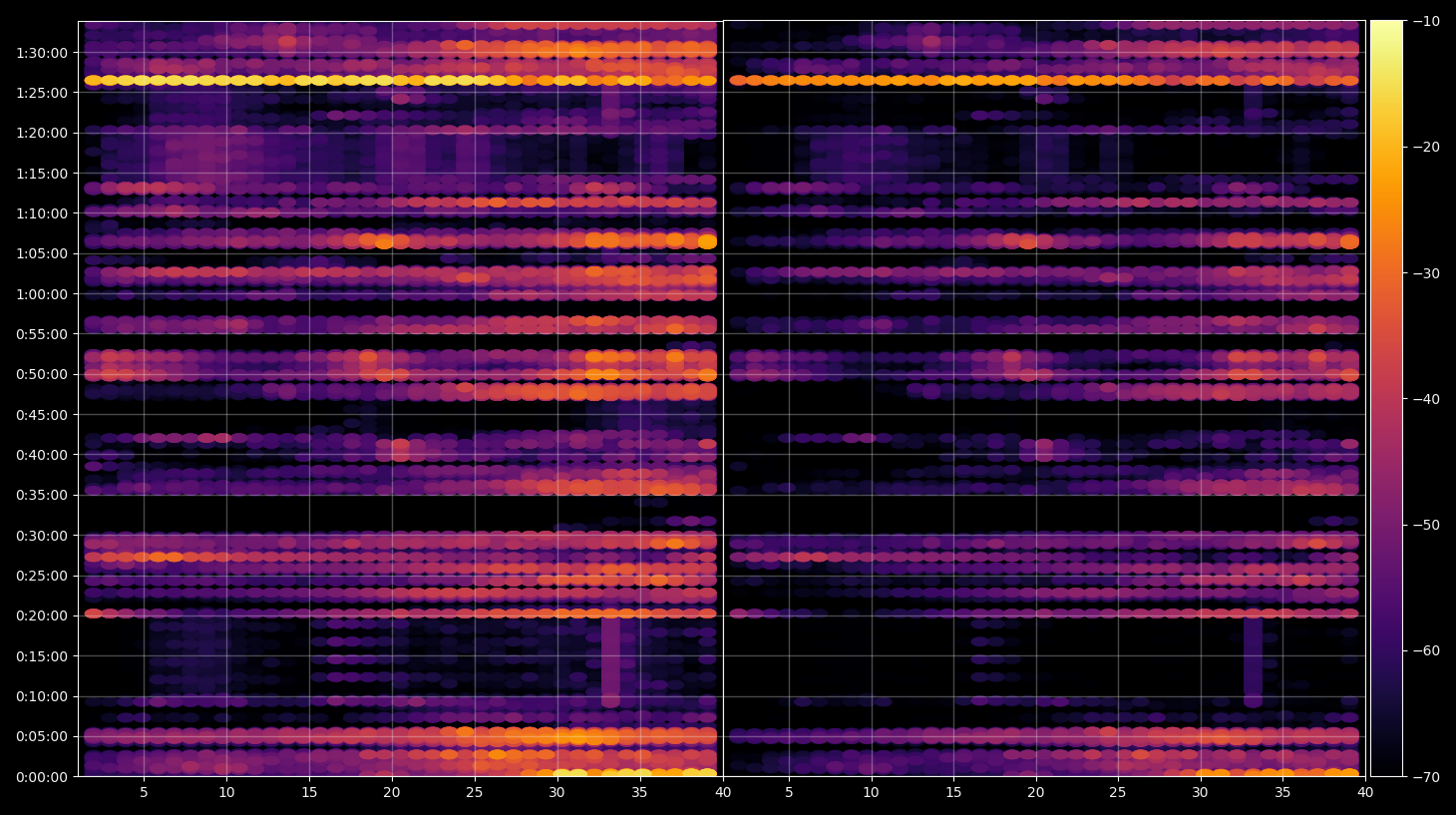Image resolution: width=1456 pixels, height=815 pixels.
Task: Click the y-axis label "0:55:00"
Action: click(42, 334)
